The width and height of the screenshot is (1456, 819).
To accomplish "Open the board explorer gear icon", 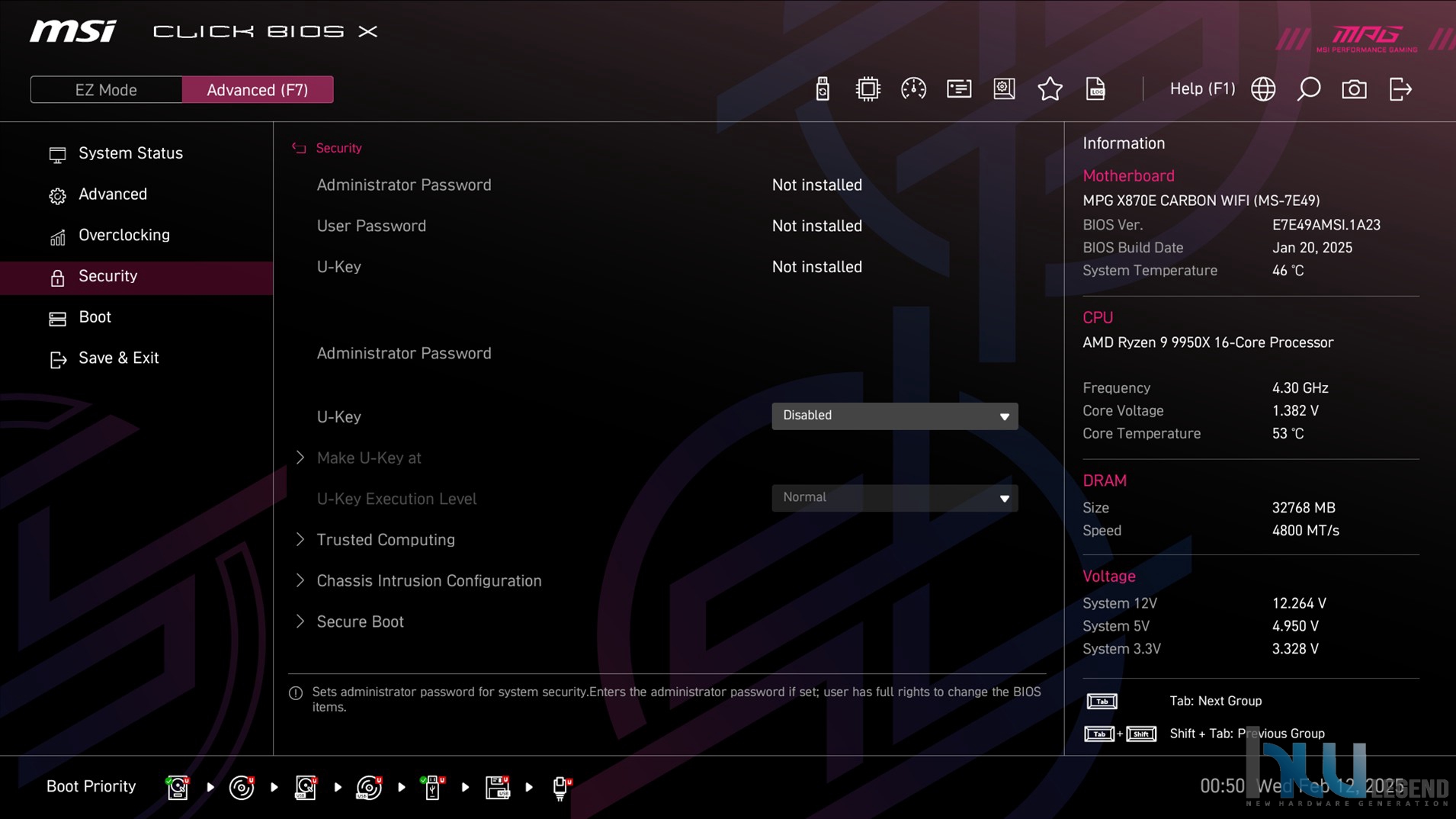I will click(1004, 89).
